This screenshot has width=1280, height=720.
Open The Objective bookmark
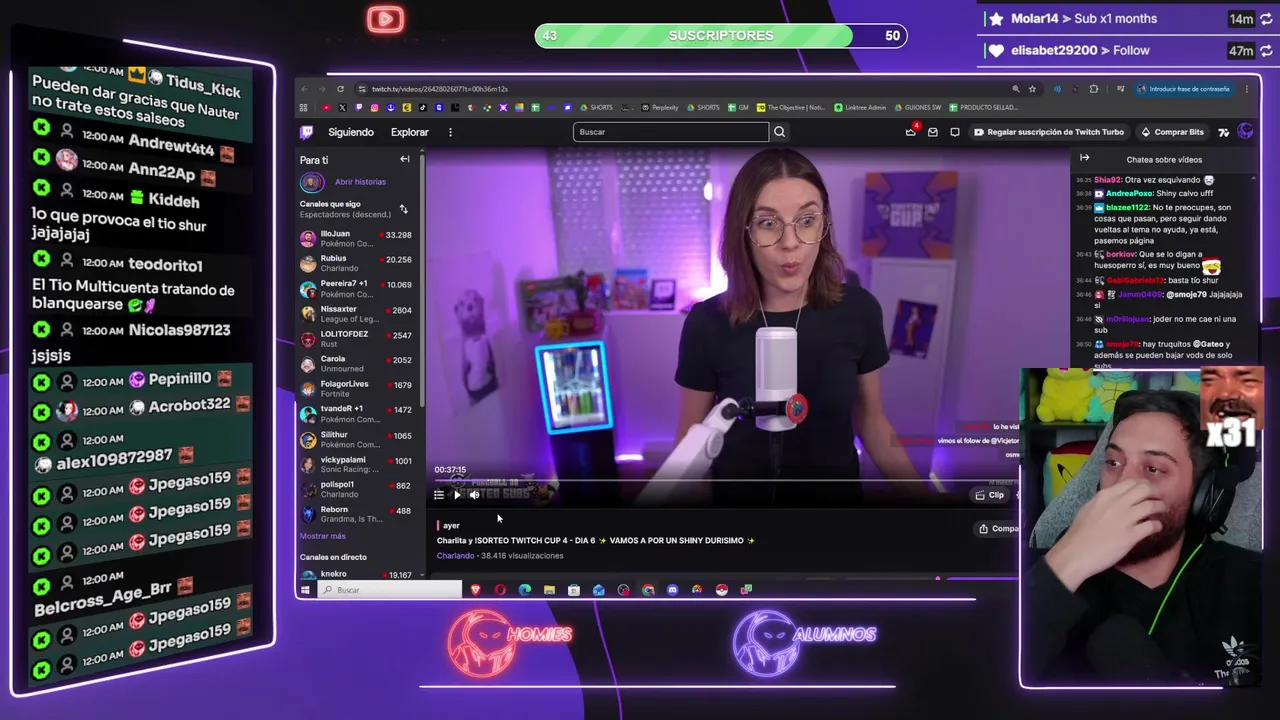click(x=791, y=107)
